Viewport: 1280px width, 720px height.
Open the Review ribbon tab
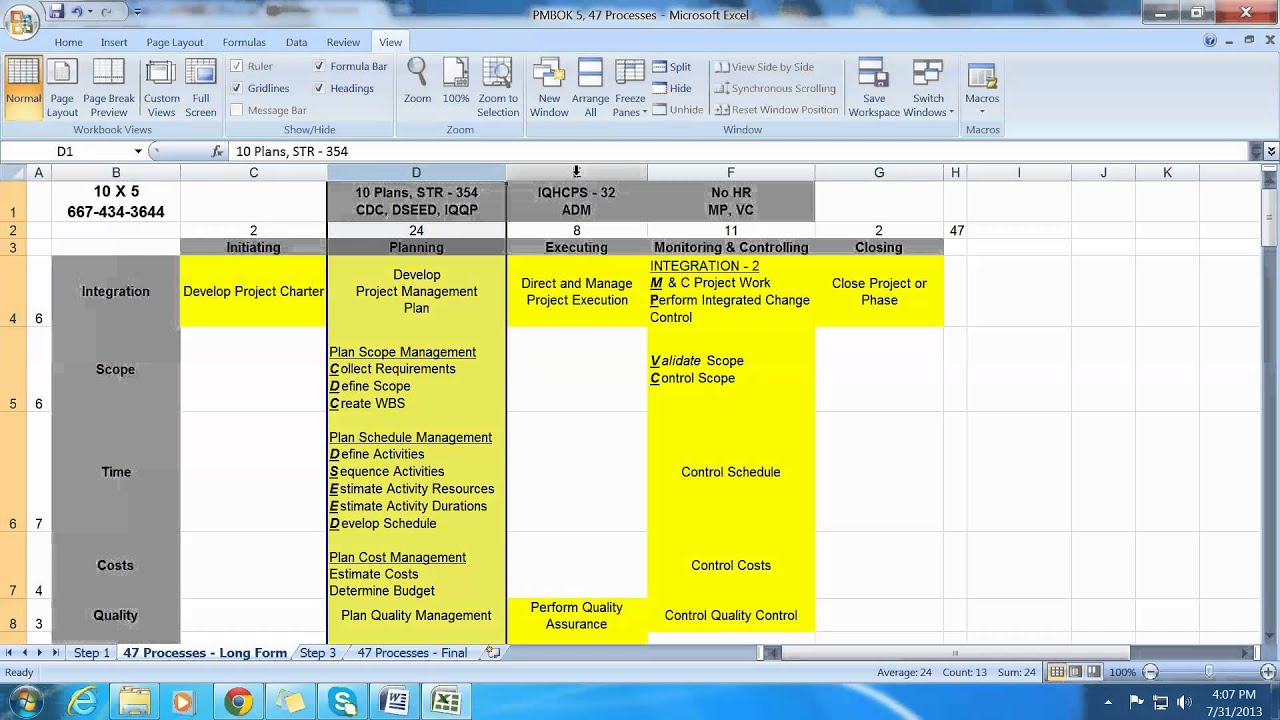coord(343,42)
